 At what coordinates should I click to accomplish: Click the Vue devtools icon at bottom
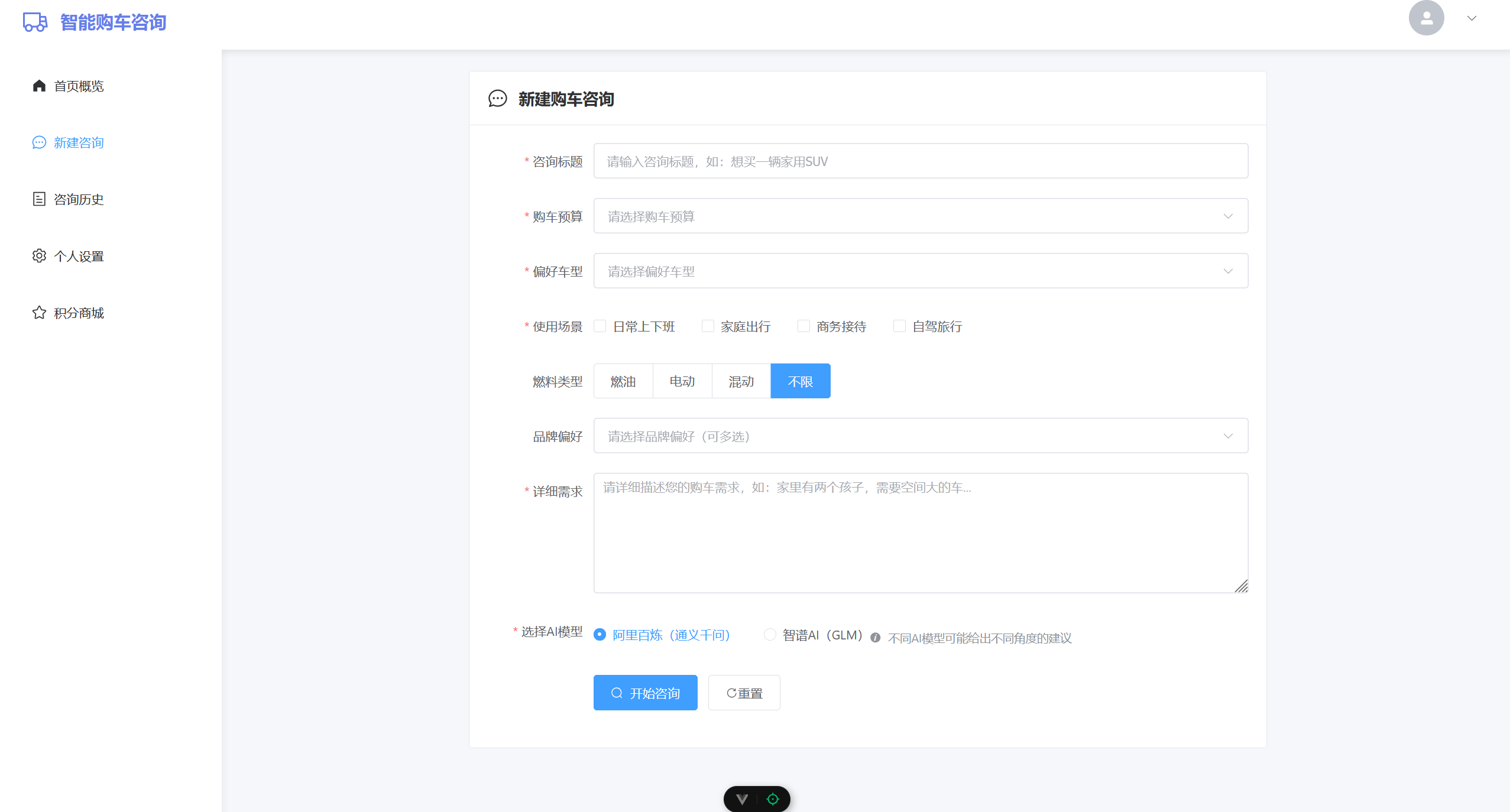(742, 799)
